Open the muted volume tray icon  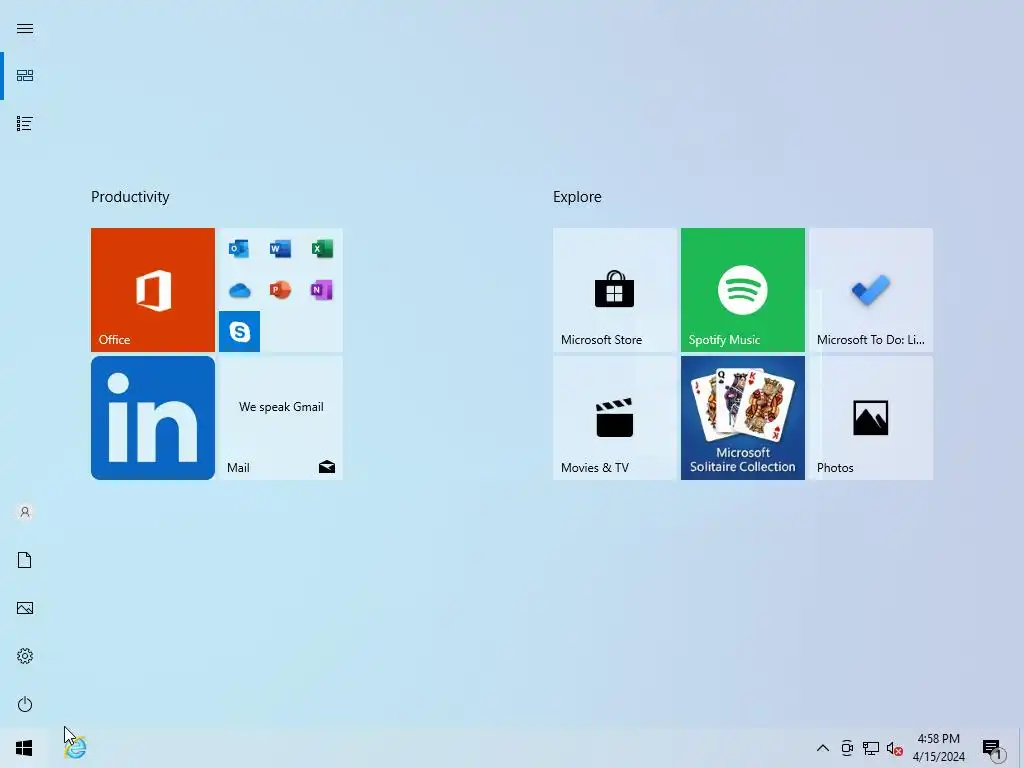[x=895, y=748]
